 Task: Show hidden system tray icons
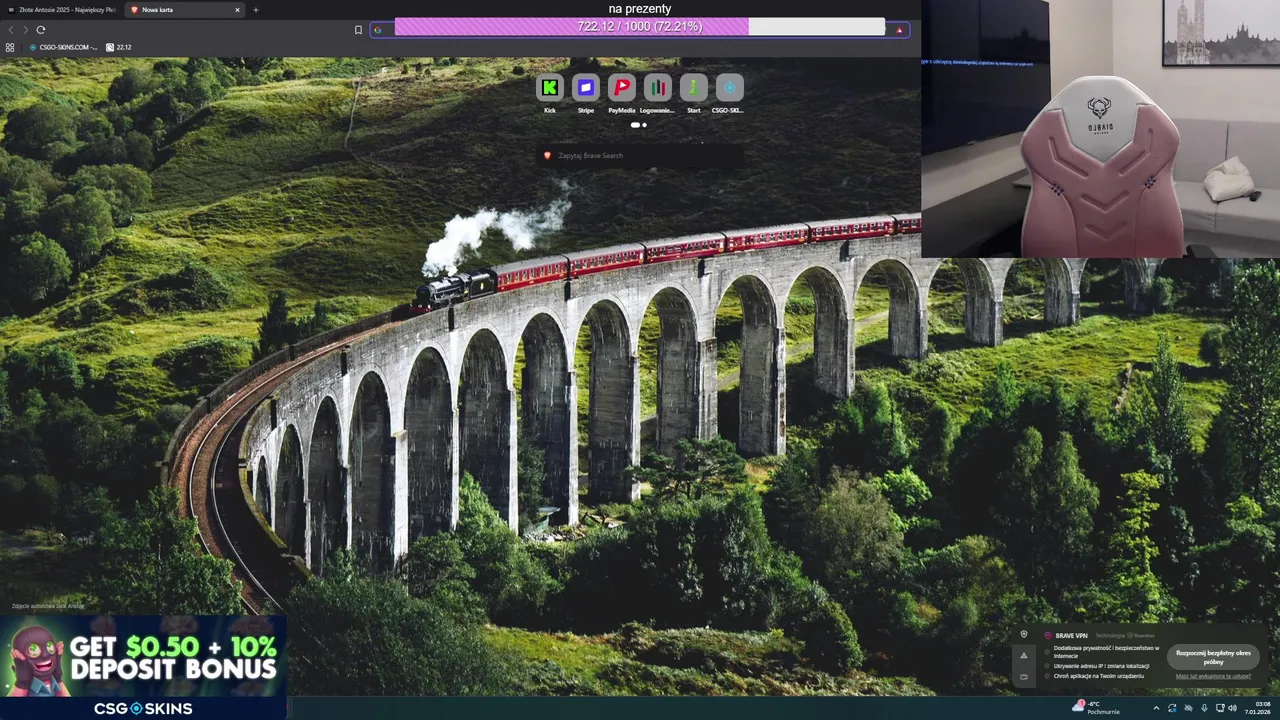[1156, 708]
